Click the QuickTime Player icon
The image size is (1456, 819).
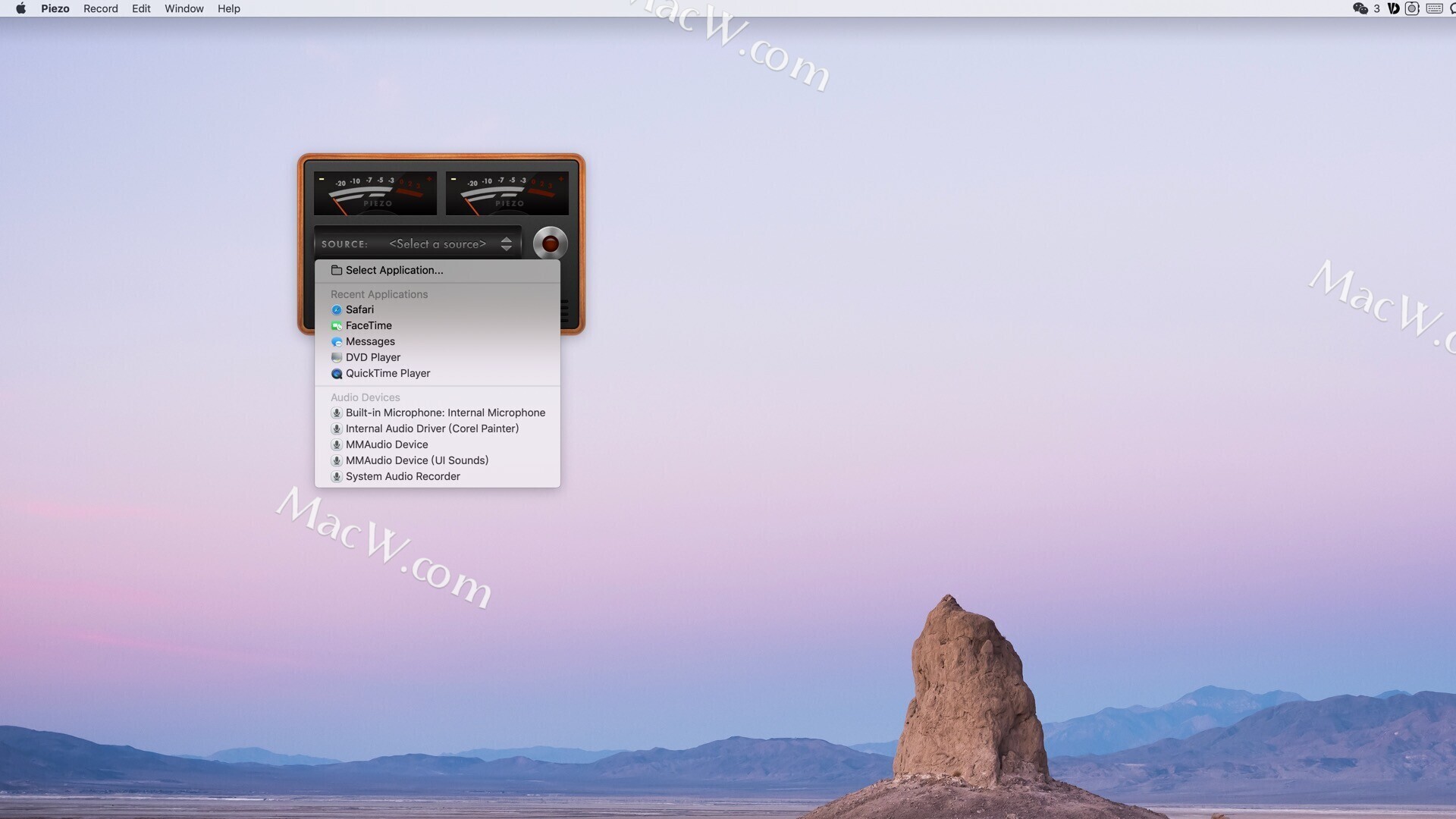pyautogui.click(x=337, y=374)
